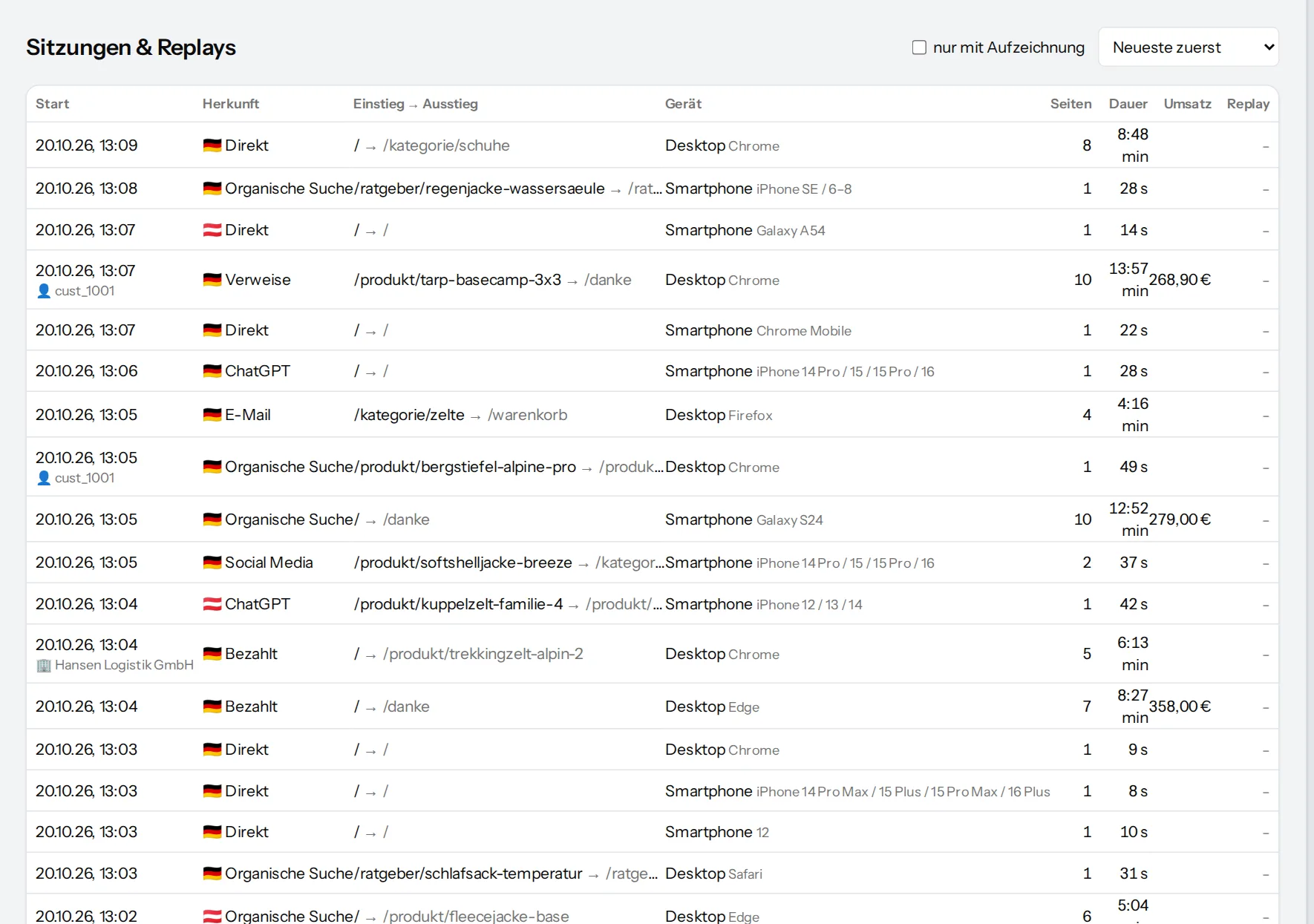The width and height of the screenshot is (1314, 924).
Task: Select the revenue value 279,00 €
Action: [1180, 520]
